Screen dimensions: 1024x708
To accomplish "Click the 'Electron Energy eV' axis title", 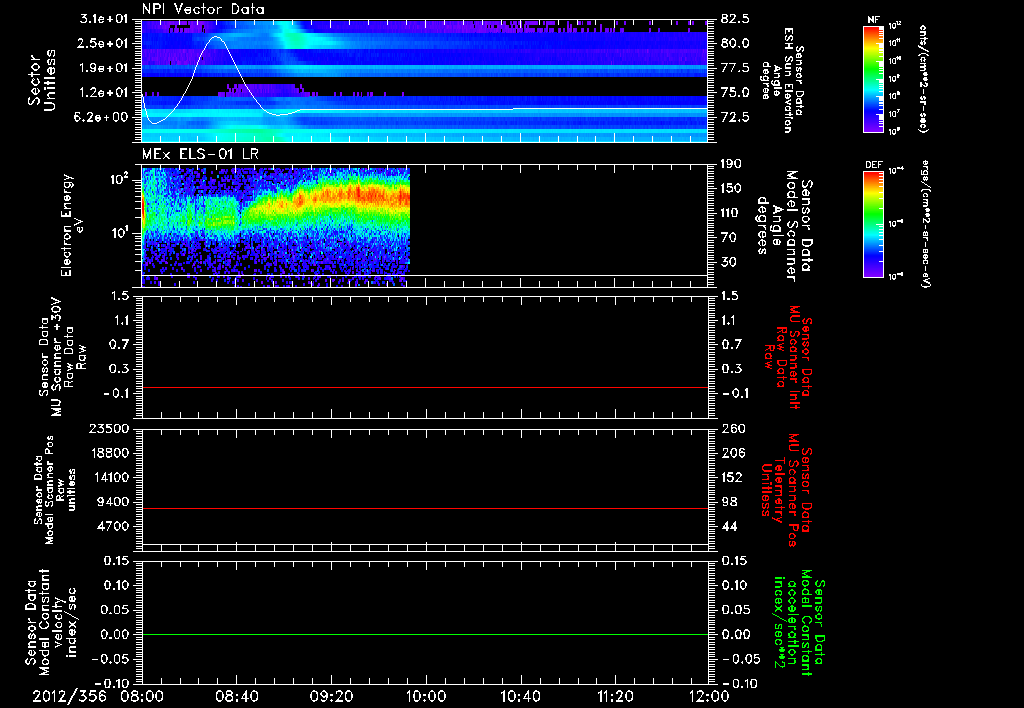I will pyautogui.click(x=72, y=225).
